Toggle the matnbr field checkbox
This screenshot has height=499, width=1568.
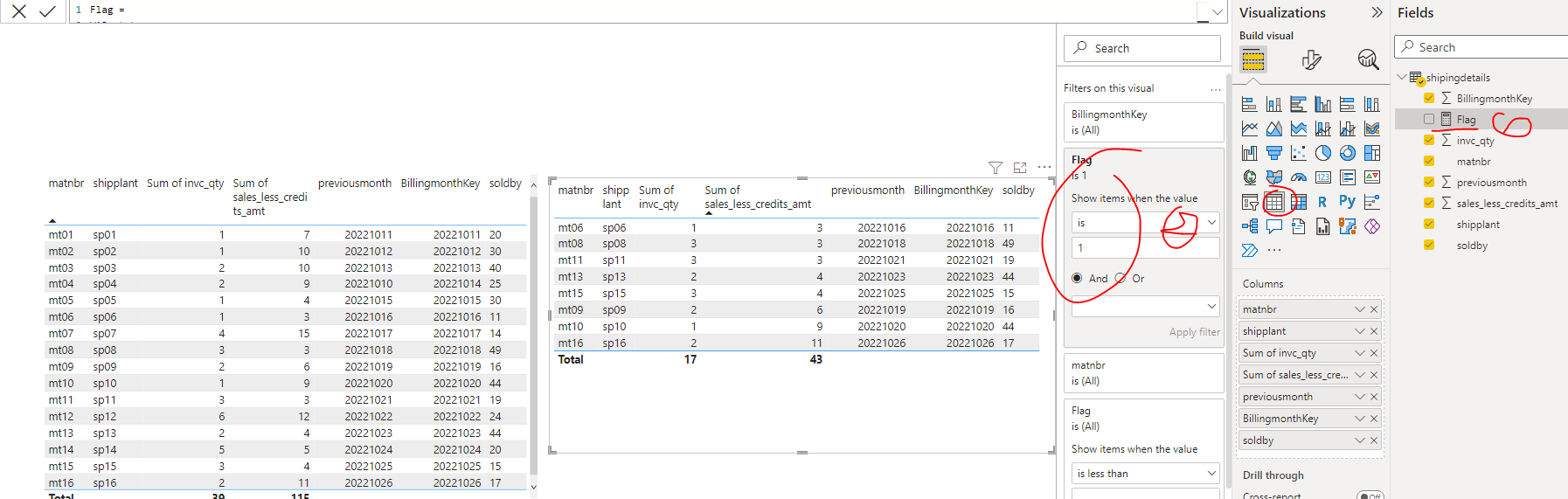(x=1429, y=161)
